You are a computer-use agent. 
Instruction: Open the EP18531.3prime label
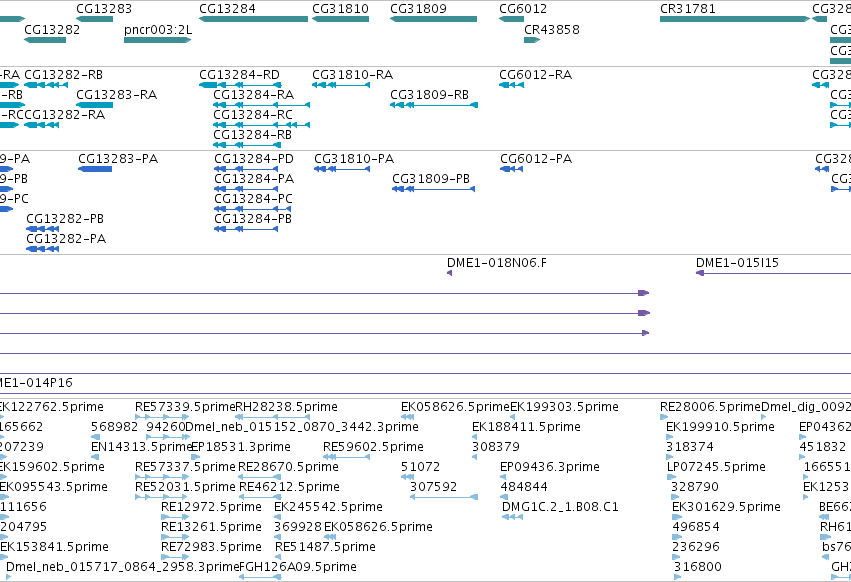240,447
